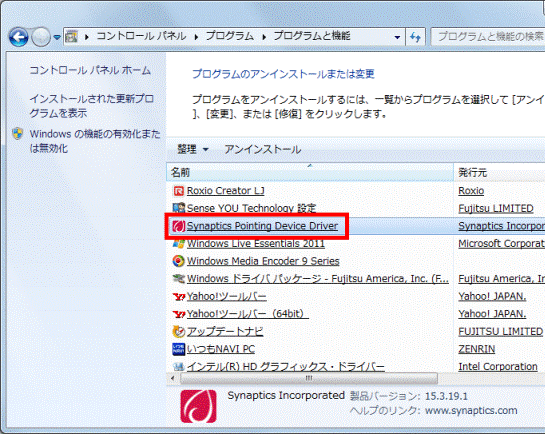Screen dimensions: 545x434
Task: Sort by the 名前 column header
Action: [310, 172]
